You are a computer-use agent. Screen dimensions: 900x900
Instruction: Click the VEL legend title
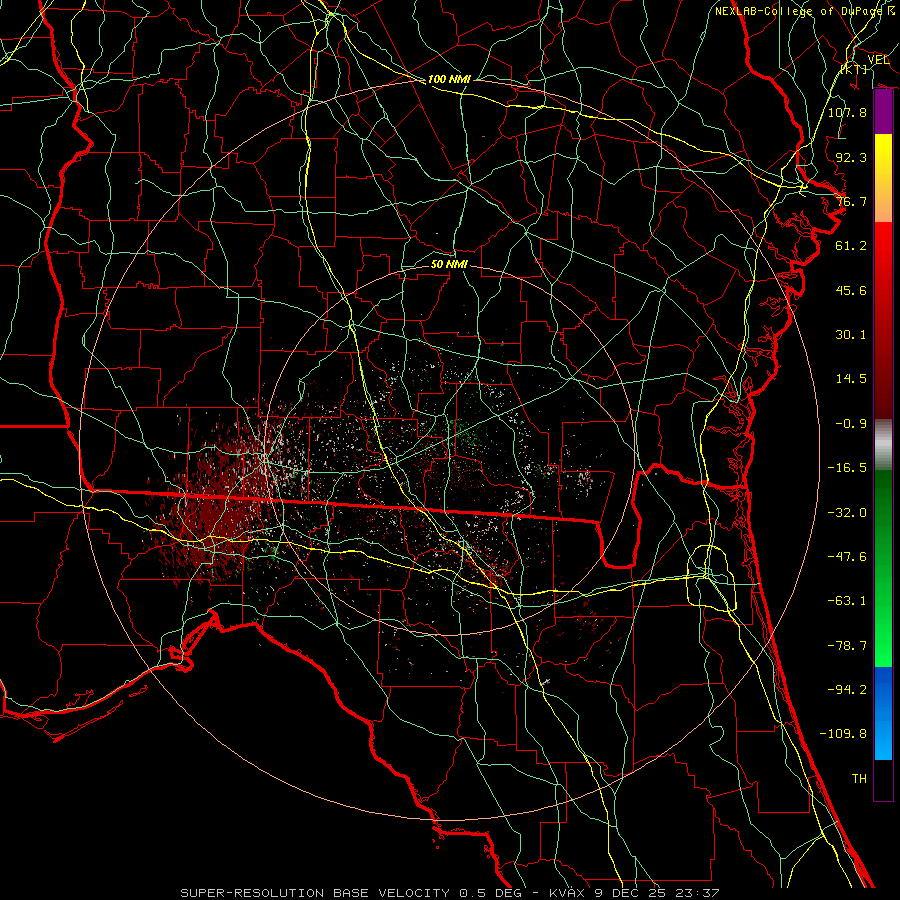pos(878,59)
